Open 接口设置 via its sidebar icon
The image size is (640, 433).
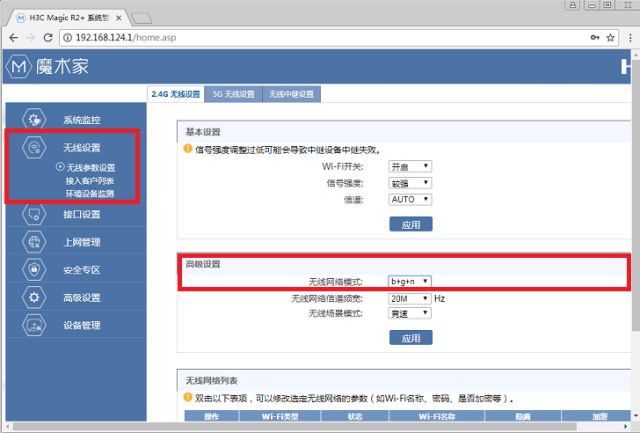point(34,214)
